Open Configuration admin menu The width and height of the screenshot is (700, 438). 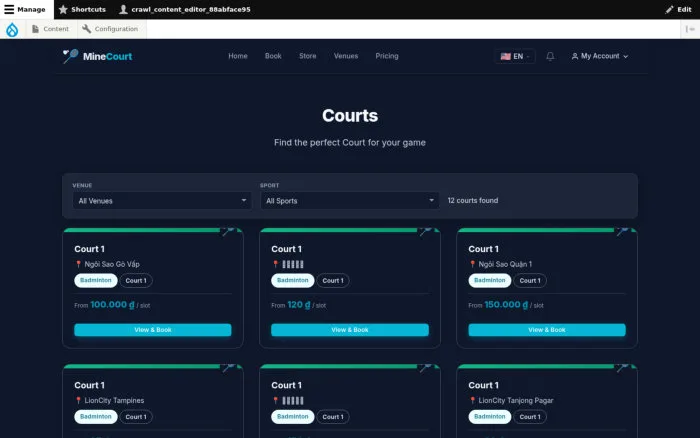(110, 29)
